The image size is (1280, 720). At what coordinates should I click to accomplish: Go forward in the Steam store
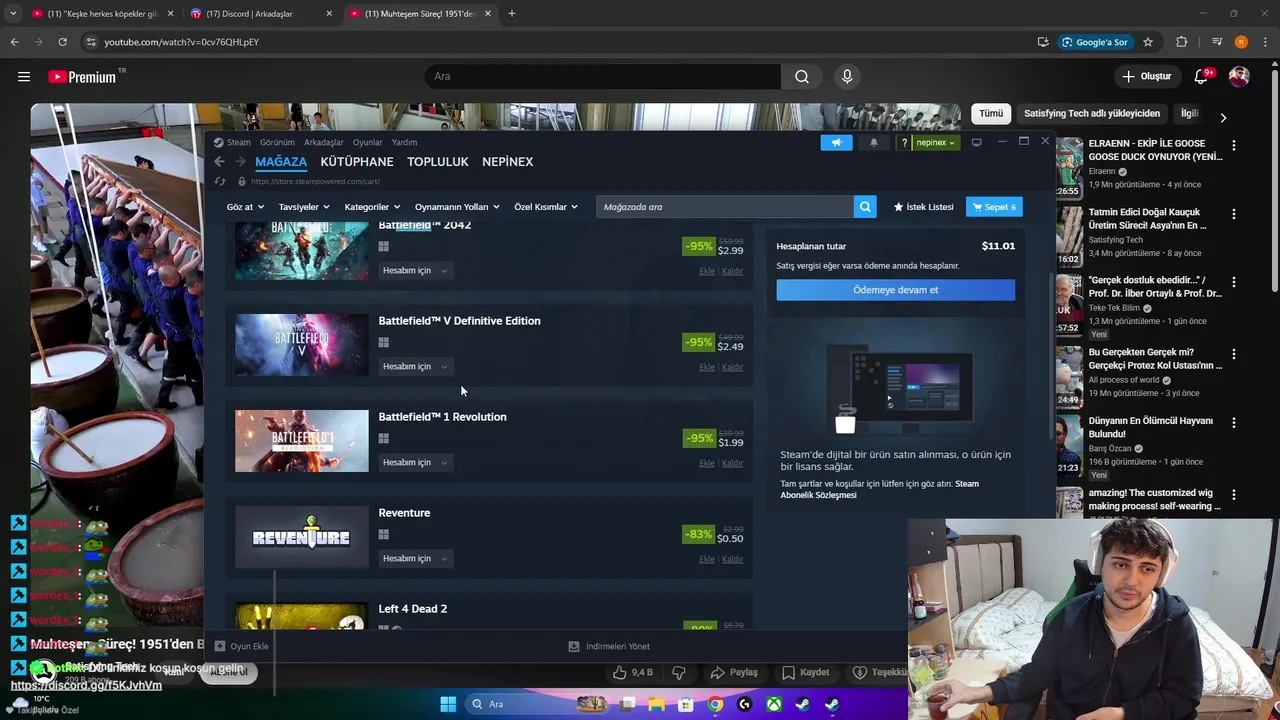click(x=240, y=161)
